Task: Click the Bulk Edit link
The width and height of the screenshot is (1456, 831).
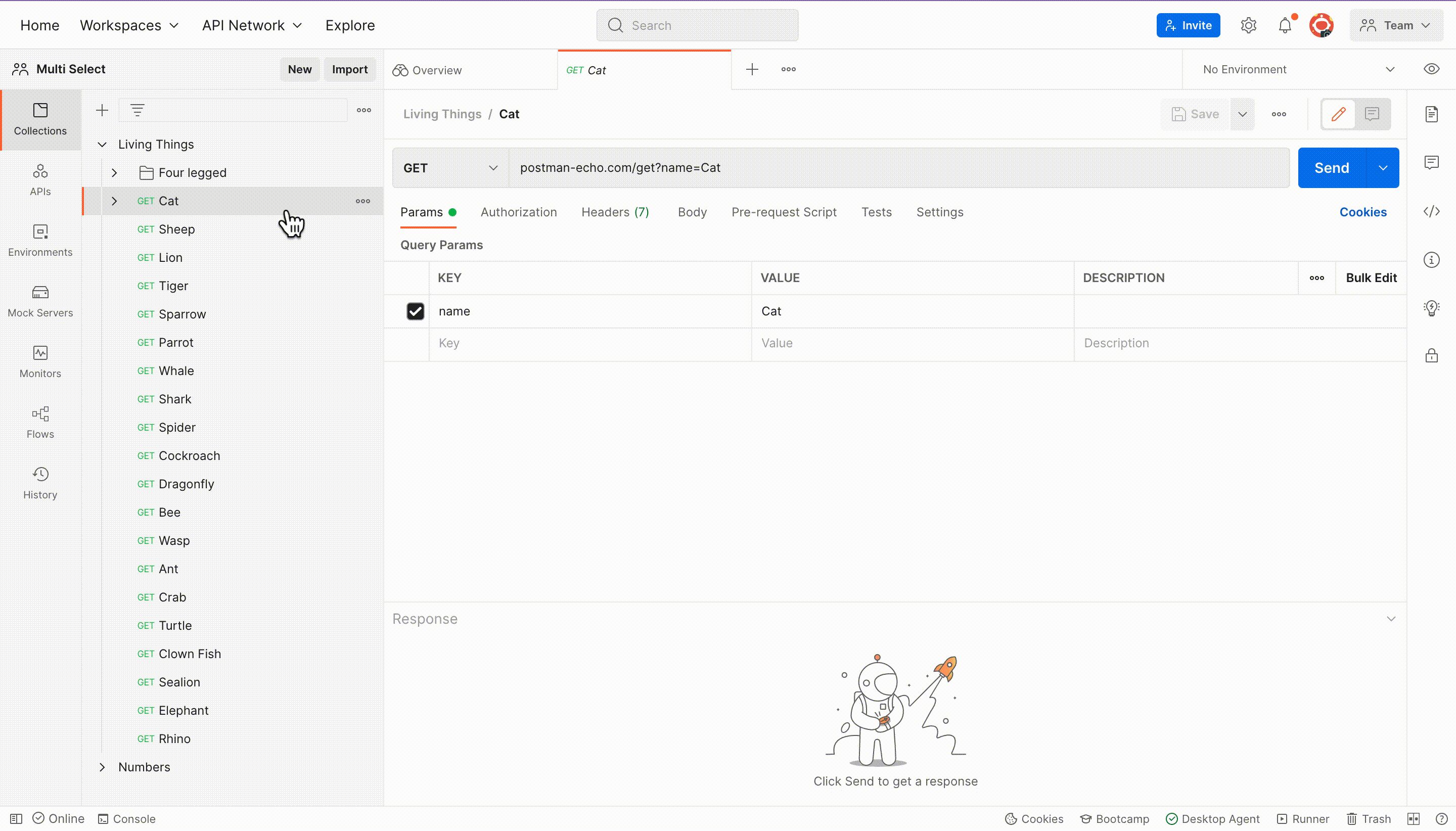Action: (1371, 278)
